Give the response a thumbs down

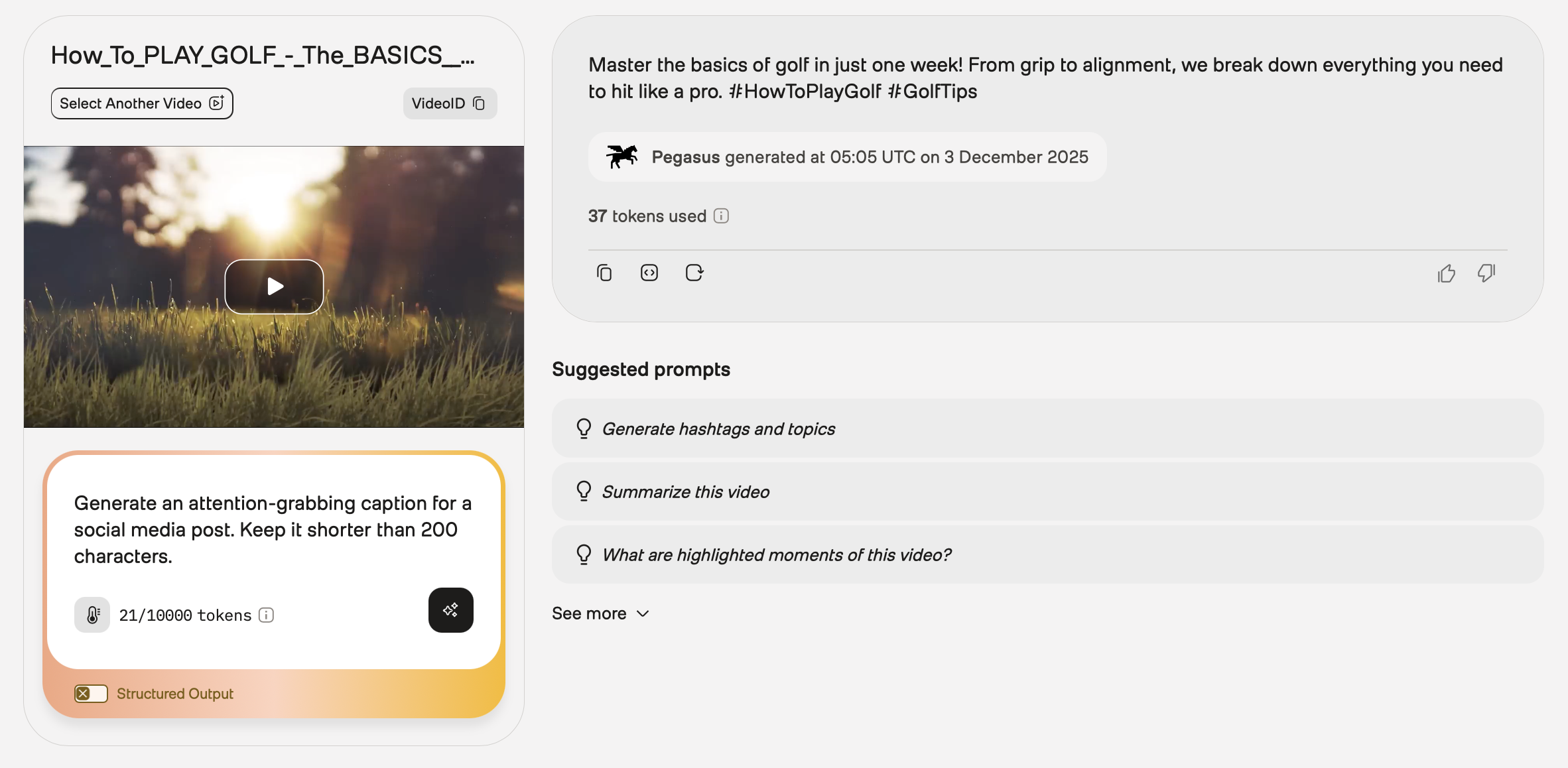(x=1486, y=273)
